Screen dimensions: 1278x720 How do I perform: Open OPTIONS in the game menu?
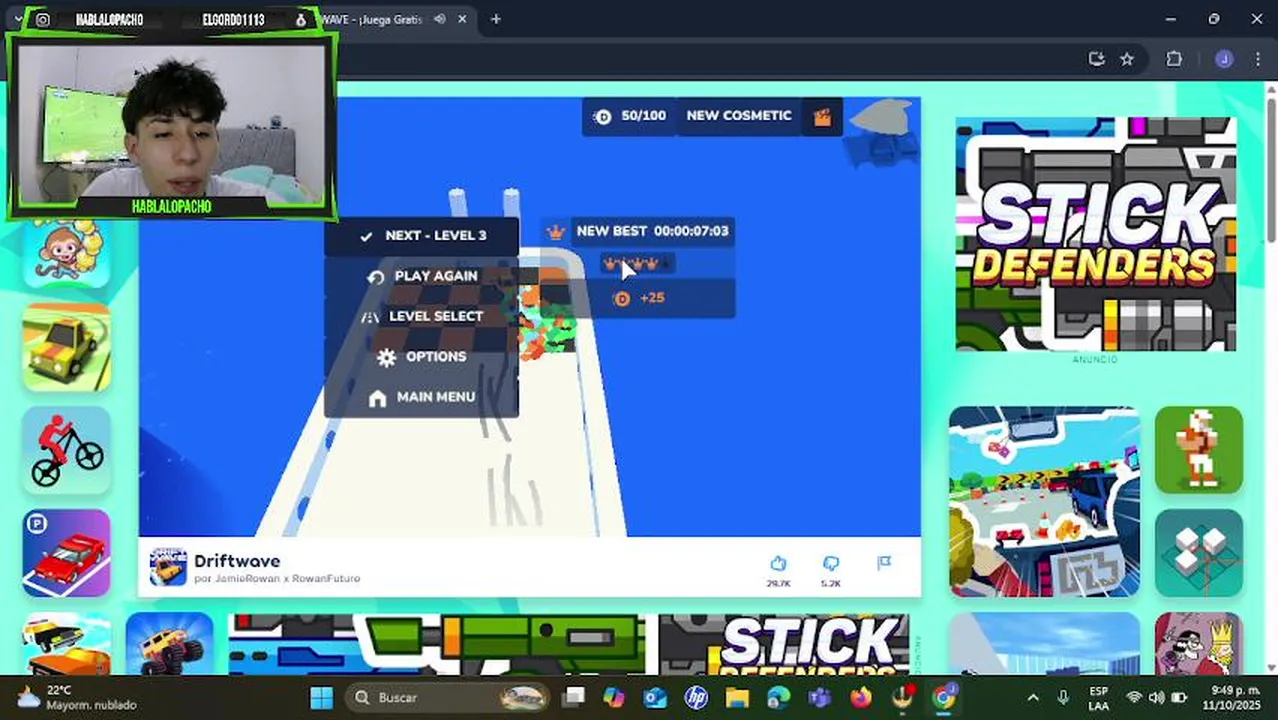[422, 356]
